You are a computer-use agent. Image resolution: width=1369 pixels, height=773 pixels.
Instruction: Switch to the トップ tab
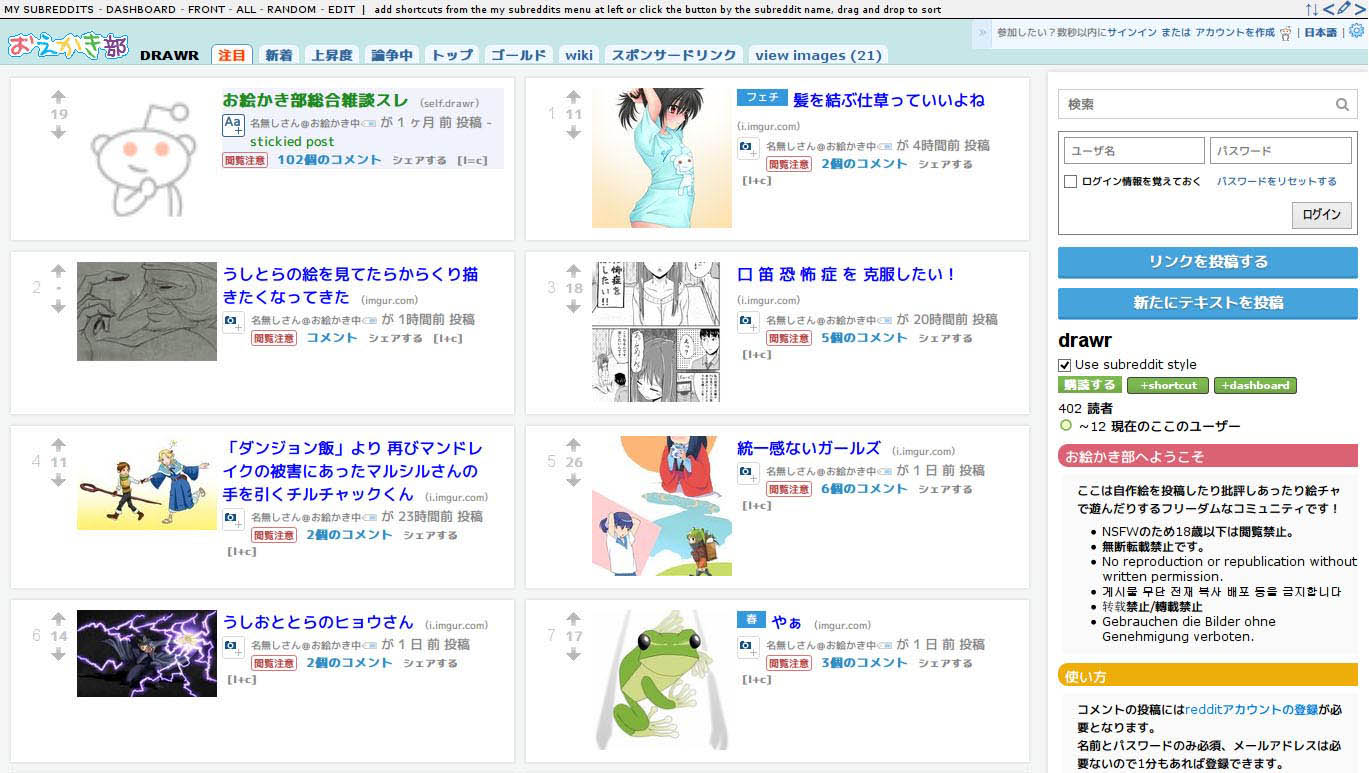point(452,55)
